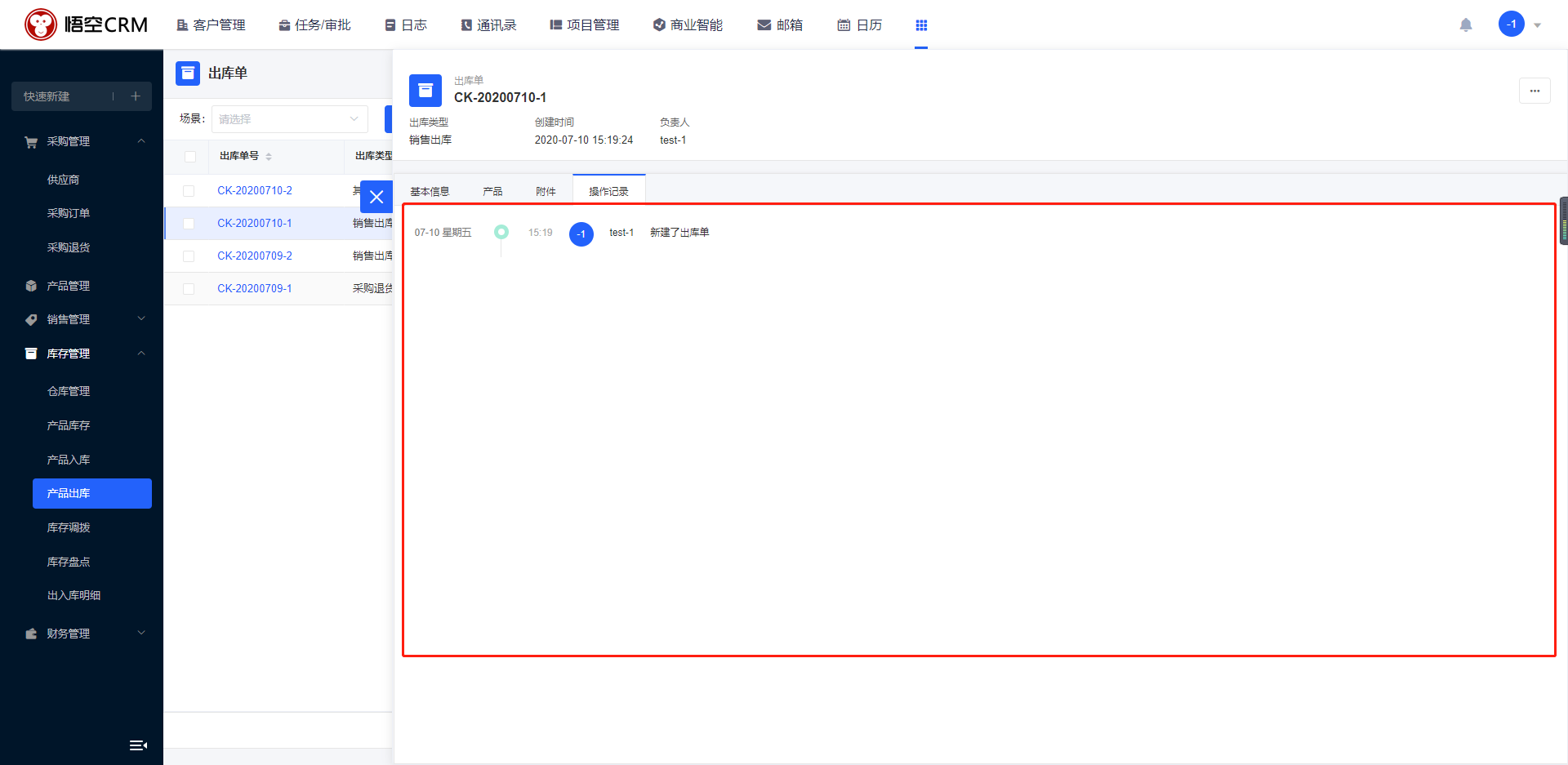Open 产品入库 in sidebar
Viewport: 1568px width, 765px height.
(x=69, y=460)
